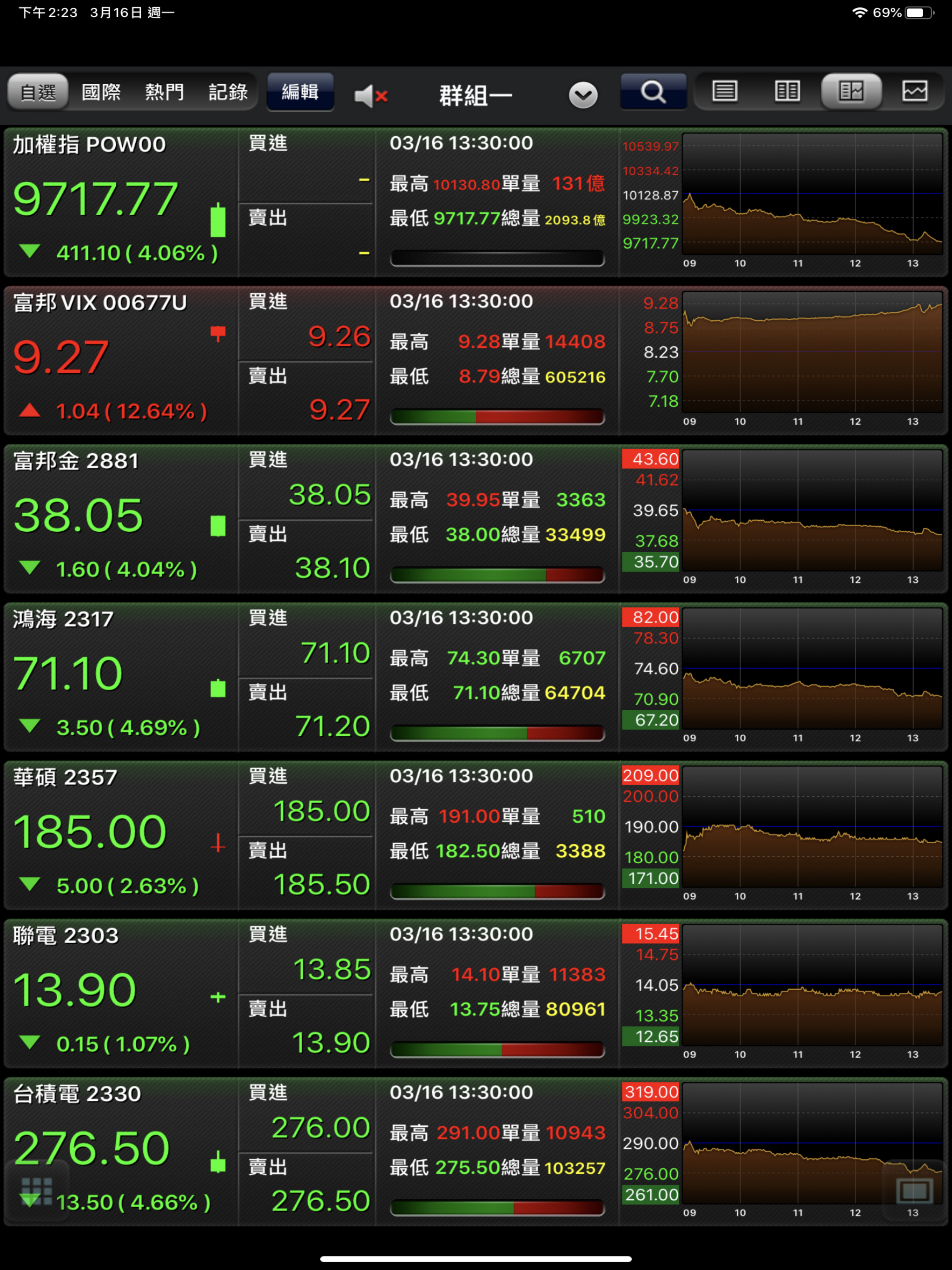Tap 加權指 last price 9717.77
The image size is (952, 1270).
pyautogui.click(x=95, y=199)
